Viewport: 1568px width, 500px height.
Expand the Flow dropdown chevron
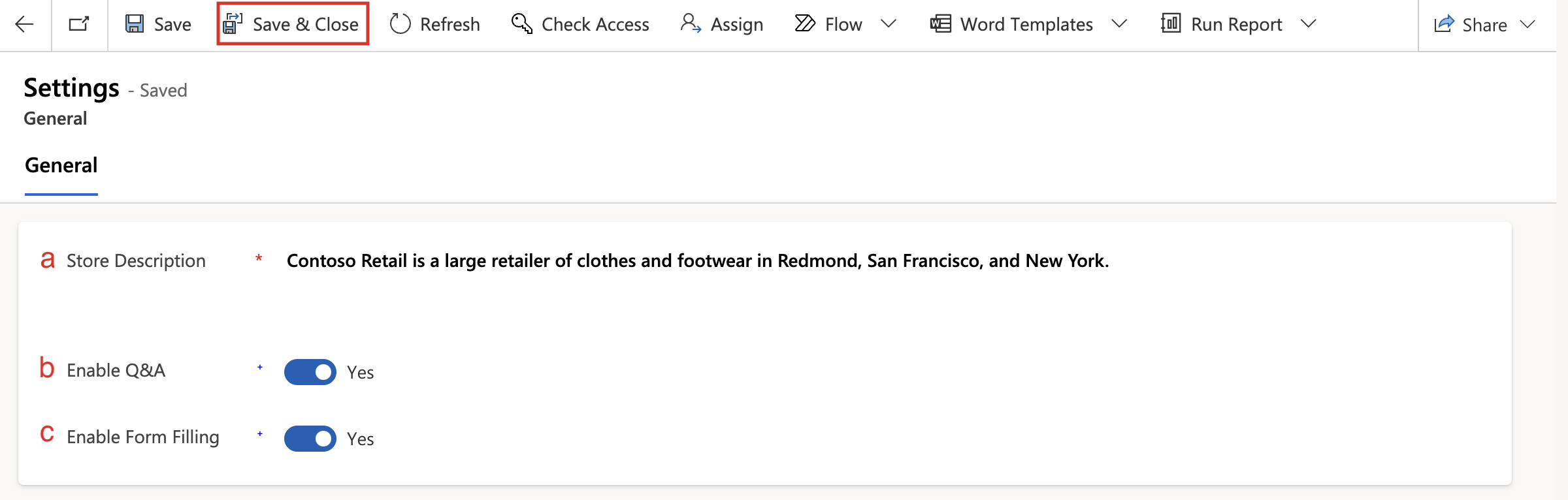click(889, 24)
